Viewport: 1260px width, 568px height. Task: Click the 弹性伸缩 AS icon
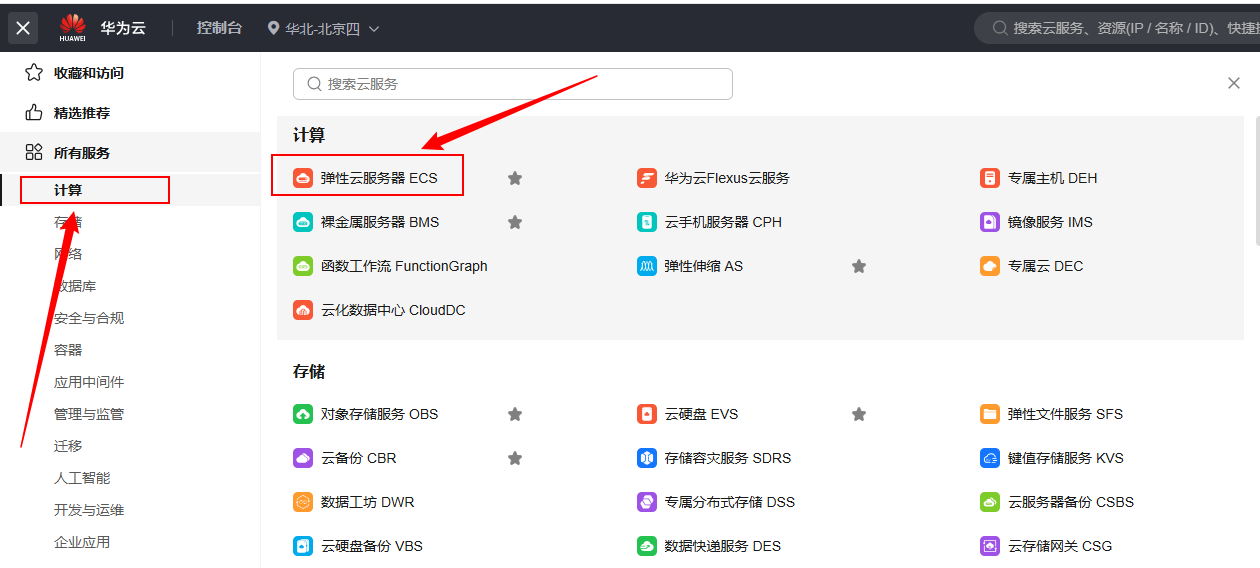tap(647, 266)
